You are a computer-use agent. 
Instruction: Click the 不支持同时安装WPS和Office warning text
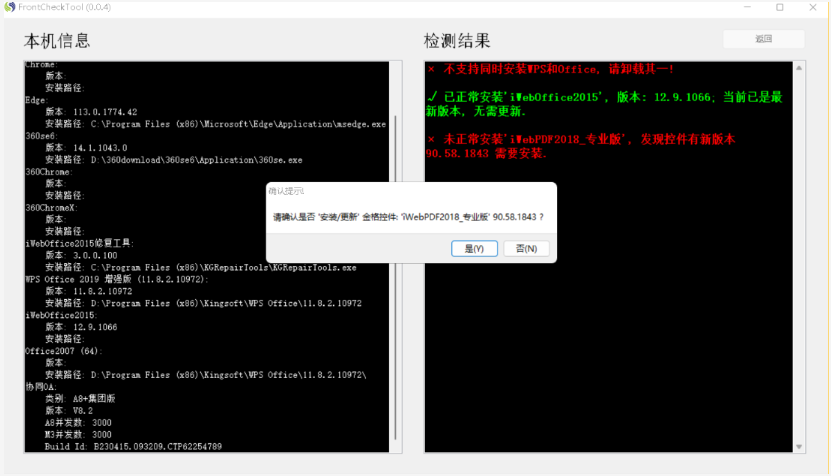click(559, 69)
